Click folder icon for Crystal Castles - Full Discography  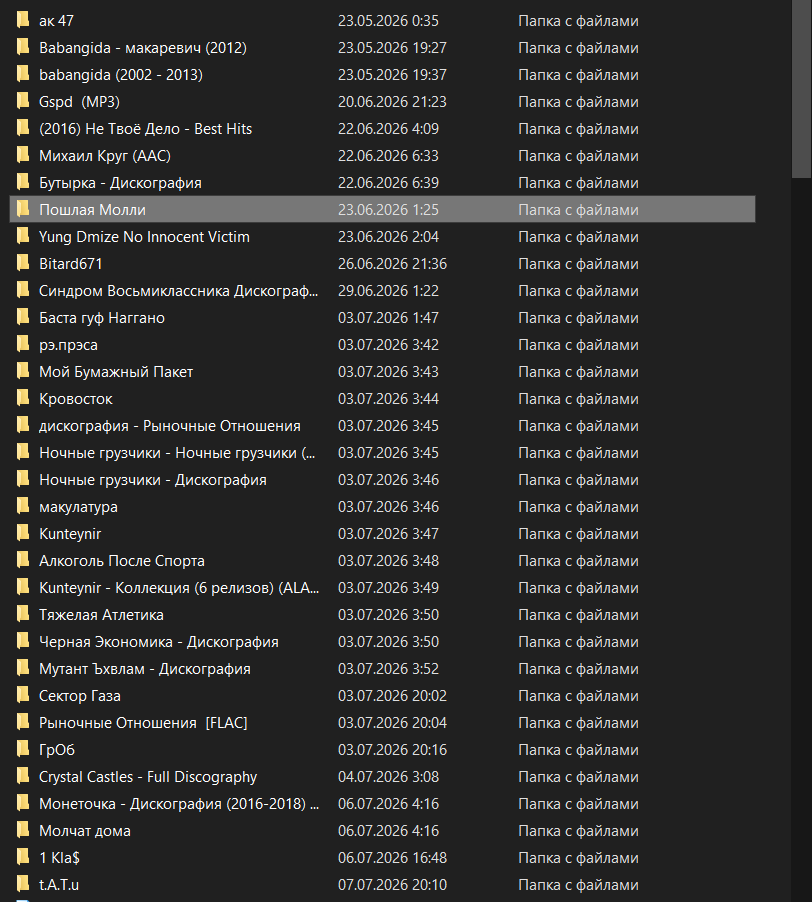(23, 777)
